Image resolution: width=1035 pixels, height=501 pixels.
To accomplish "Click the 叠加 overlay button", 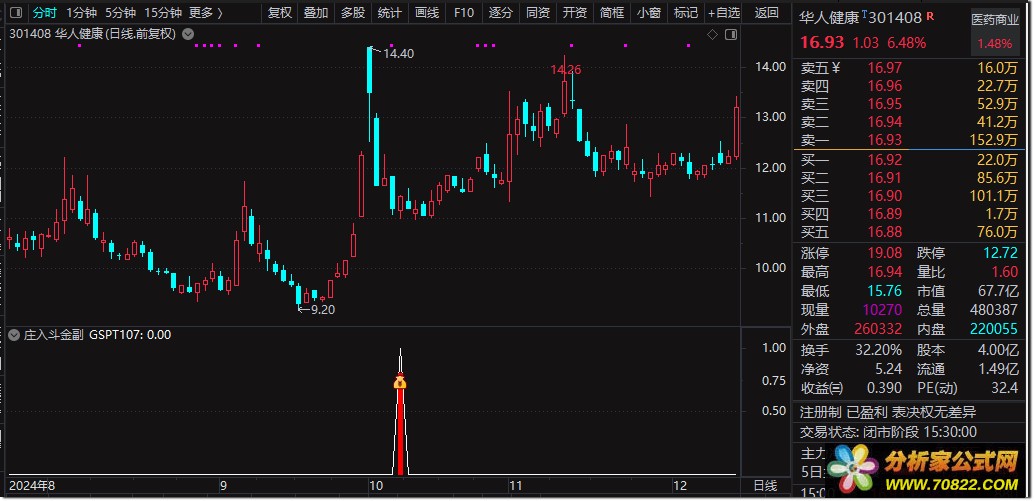I will point(316,13).
